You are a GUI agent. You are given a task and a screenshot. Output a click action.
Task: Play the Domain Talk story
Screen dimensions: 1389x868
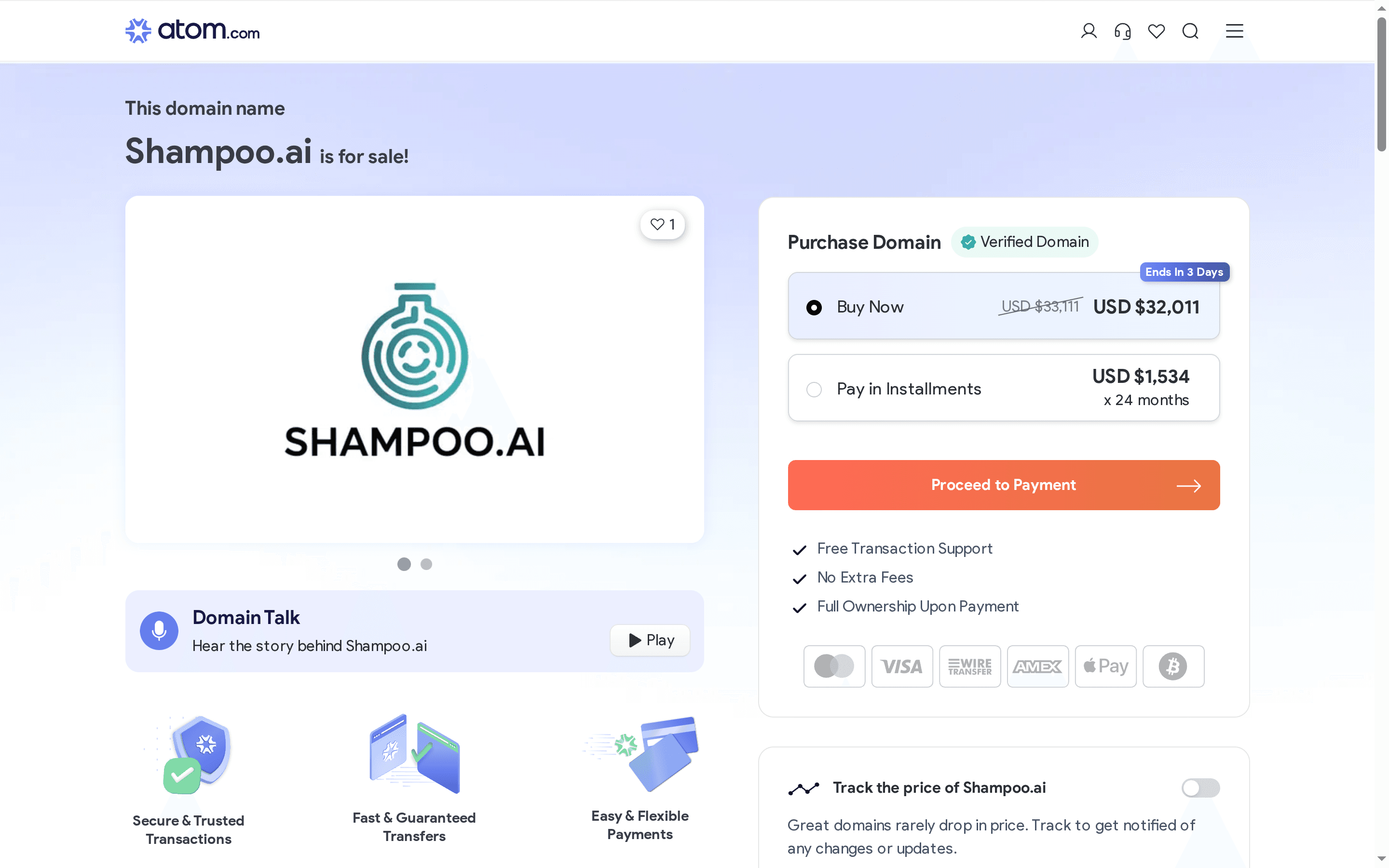(x=649, y=640)
